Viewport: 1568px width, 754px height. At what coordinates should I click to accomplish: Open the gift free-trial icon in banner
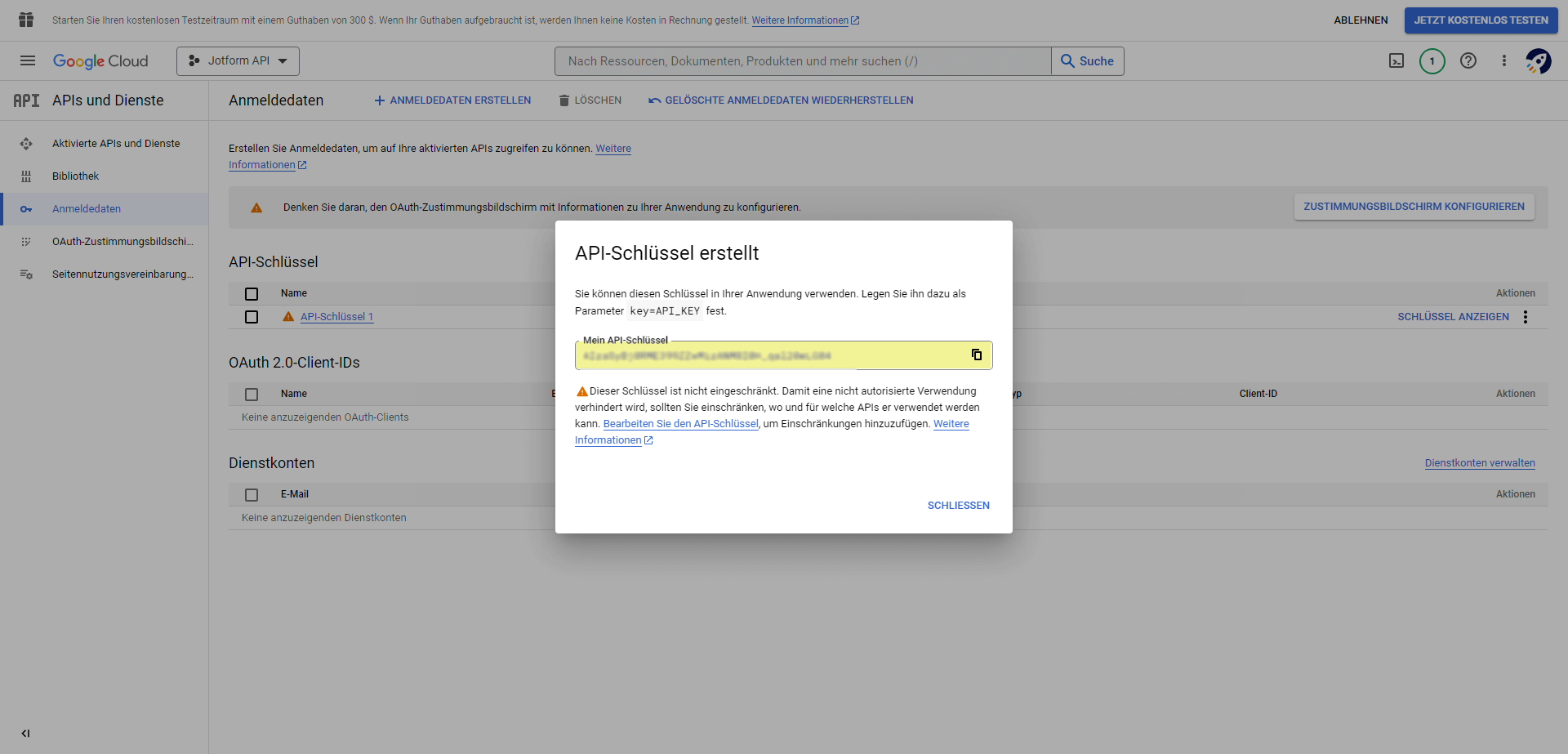(x=26, y=20)
